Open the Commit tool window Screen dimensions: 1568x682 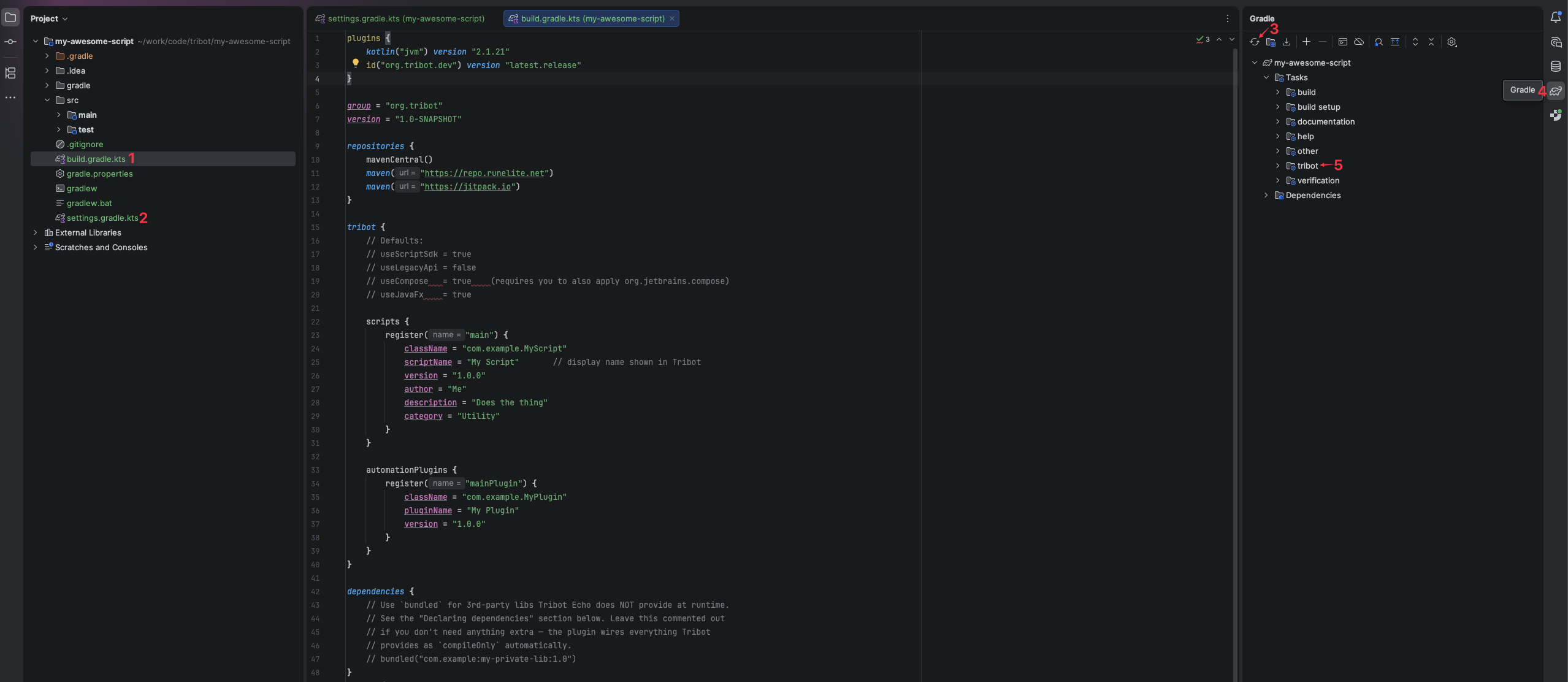10,42
